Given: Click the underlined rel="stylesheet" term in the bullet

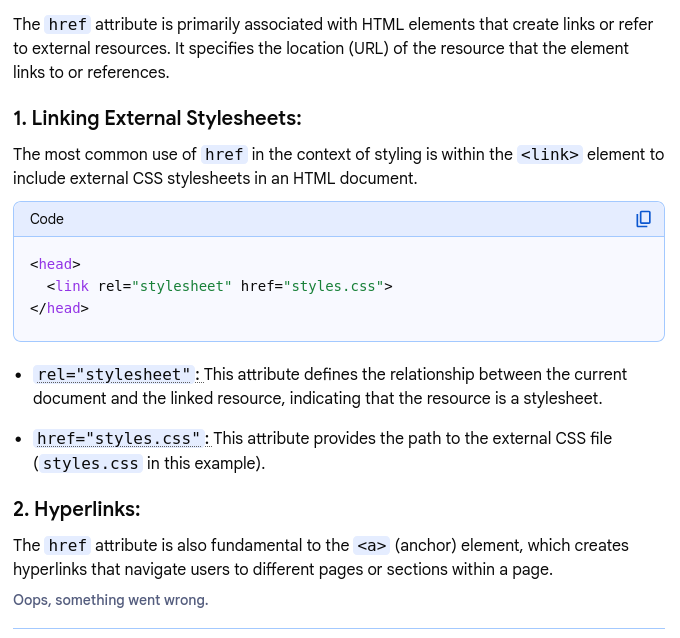Looking at the screenshot, I should (113, 375).
